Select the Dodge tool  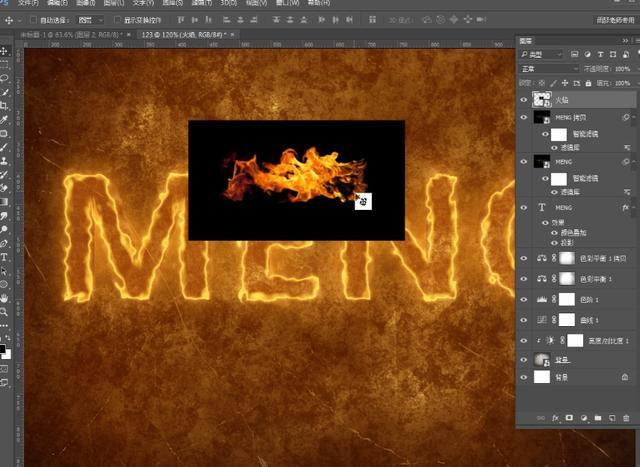tap(4, 230)
